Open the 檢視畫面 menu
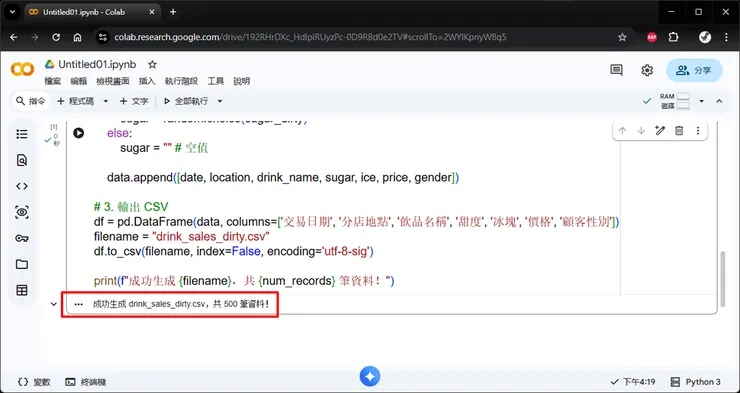Image resolution: width=740 pixels, height=393 pixels. click(x=113, y=81)
